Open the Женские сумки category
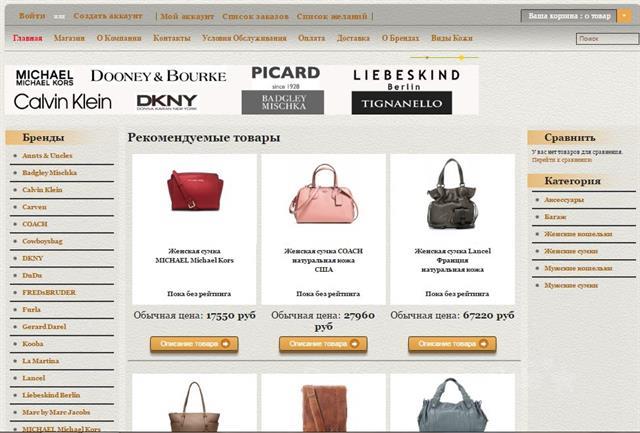The width and height of the screenshot is (640, 433). (x=571, y=251)
